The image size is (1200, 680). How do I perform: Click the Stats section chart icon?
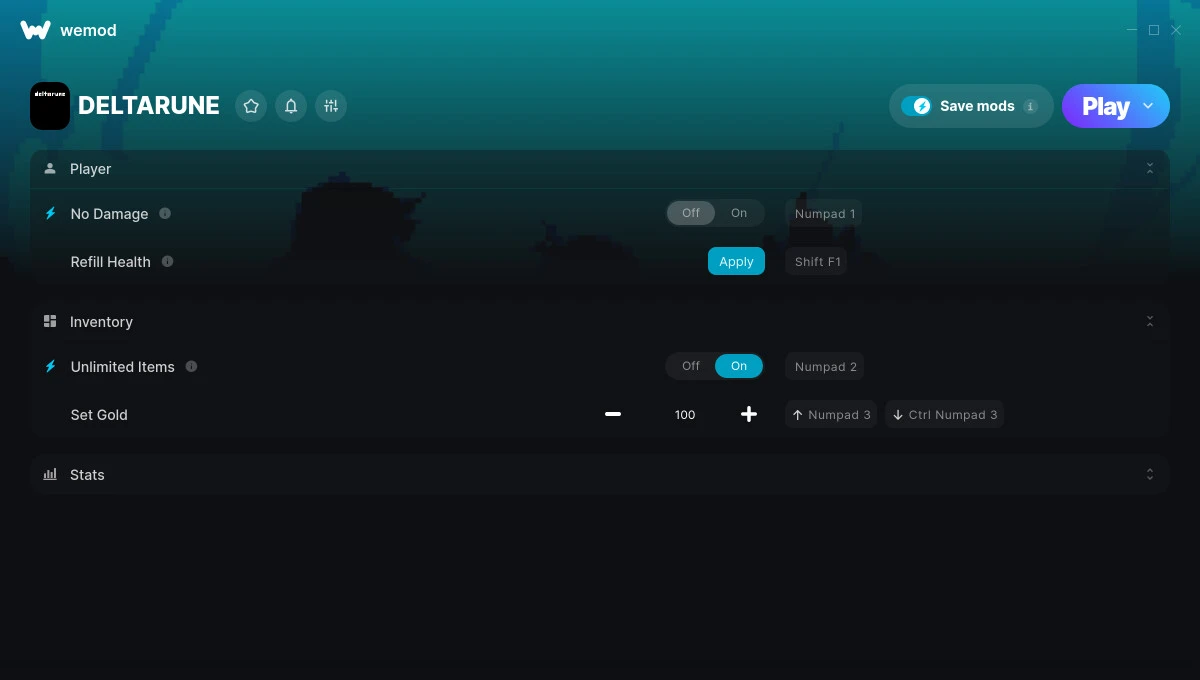[50, 474]
